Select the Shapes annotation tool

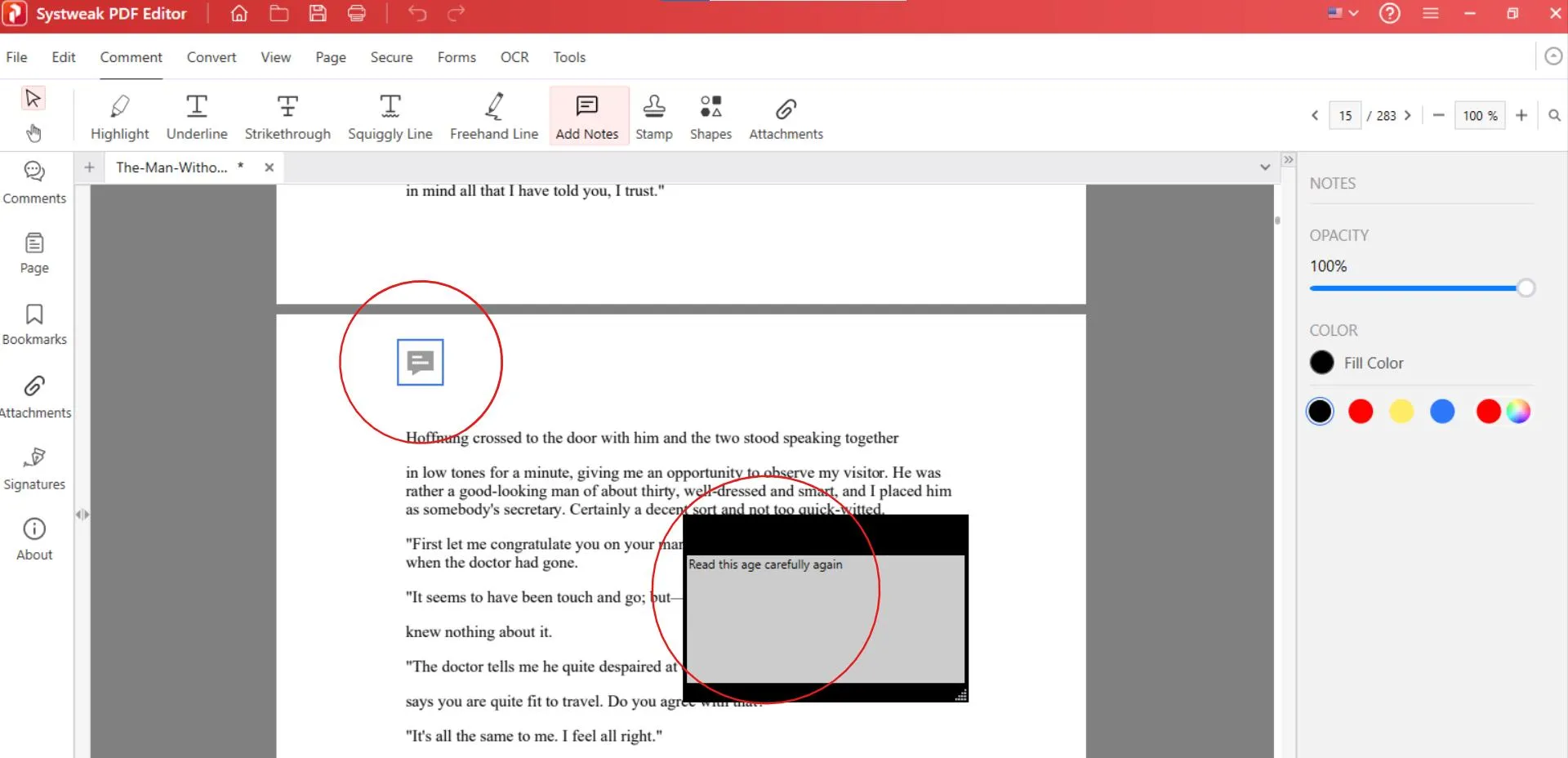[710, 114]
